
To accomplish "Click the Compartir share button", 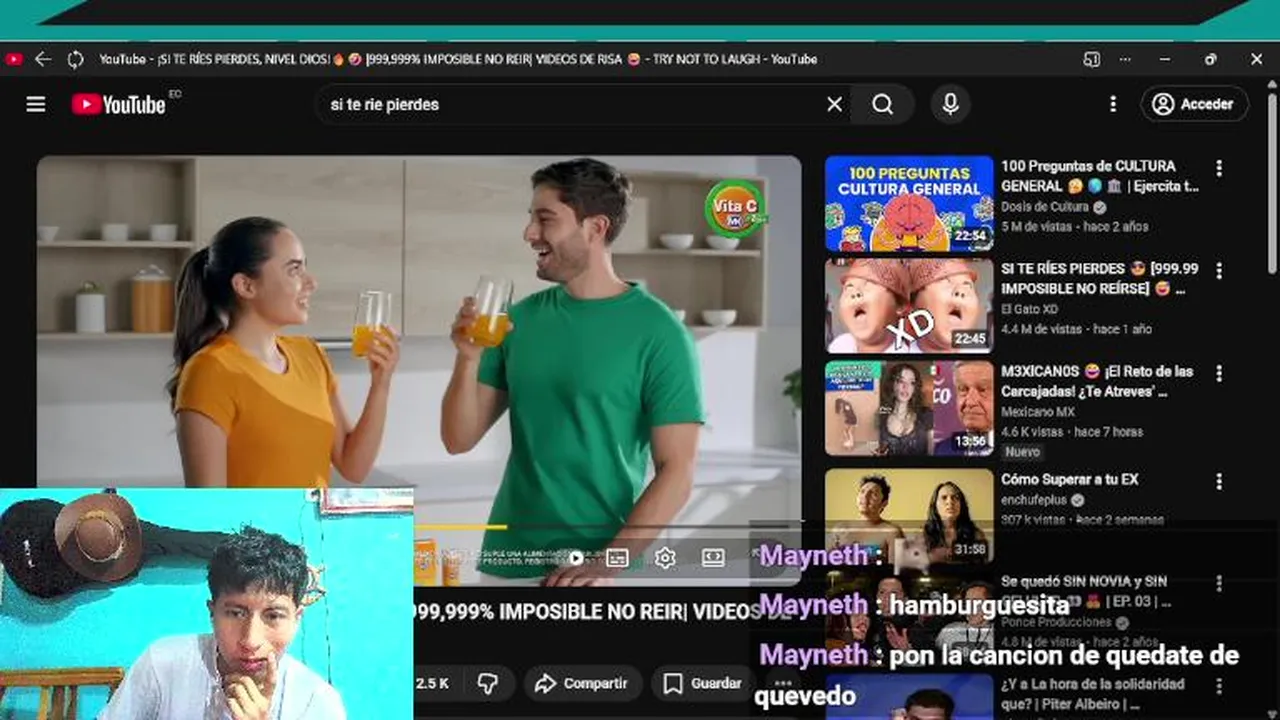I will [x=582, y=683].
